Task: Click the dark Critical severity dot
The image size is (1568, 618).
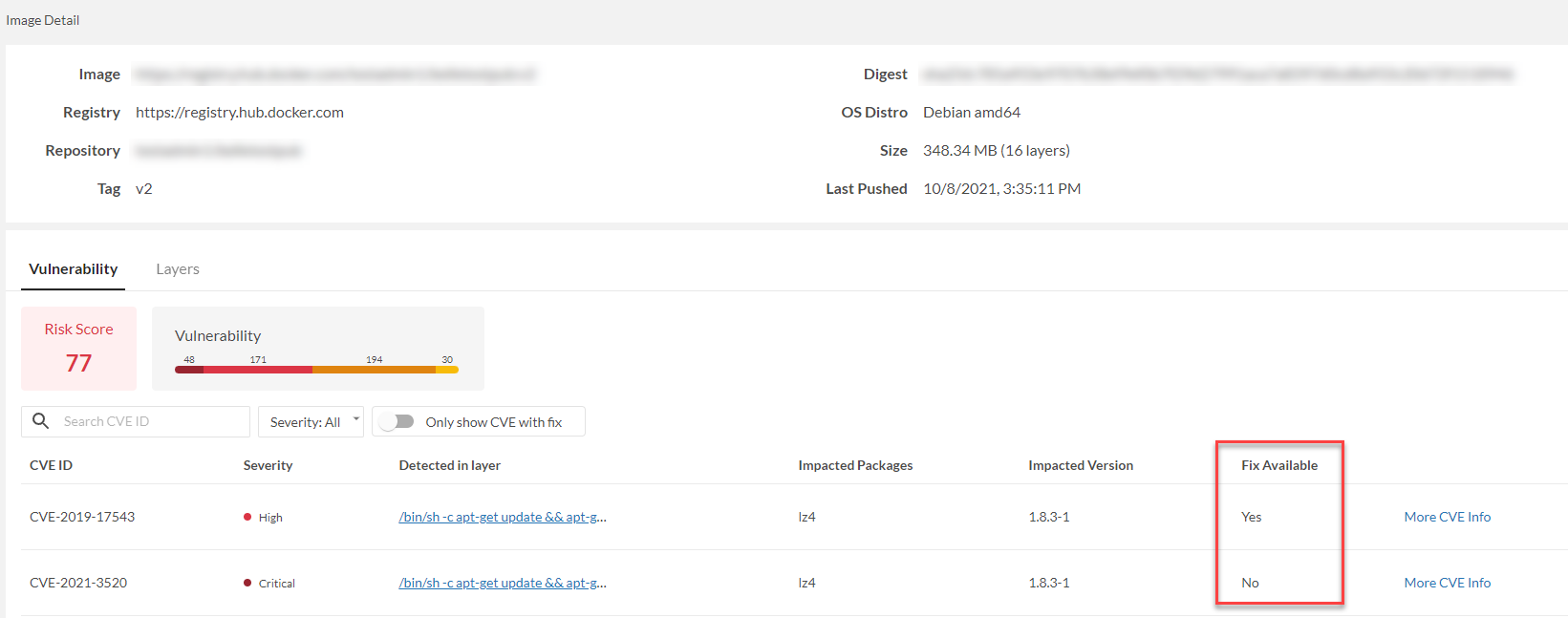Action: tap(247, 583)
